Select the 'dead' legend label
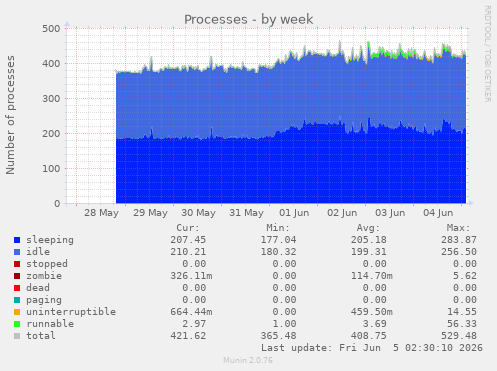This screenshot has width=497, height=371. tap(38, 288)
